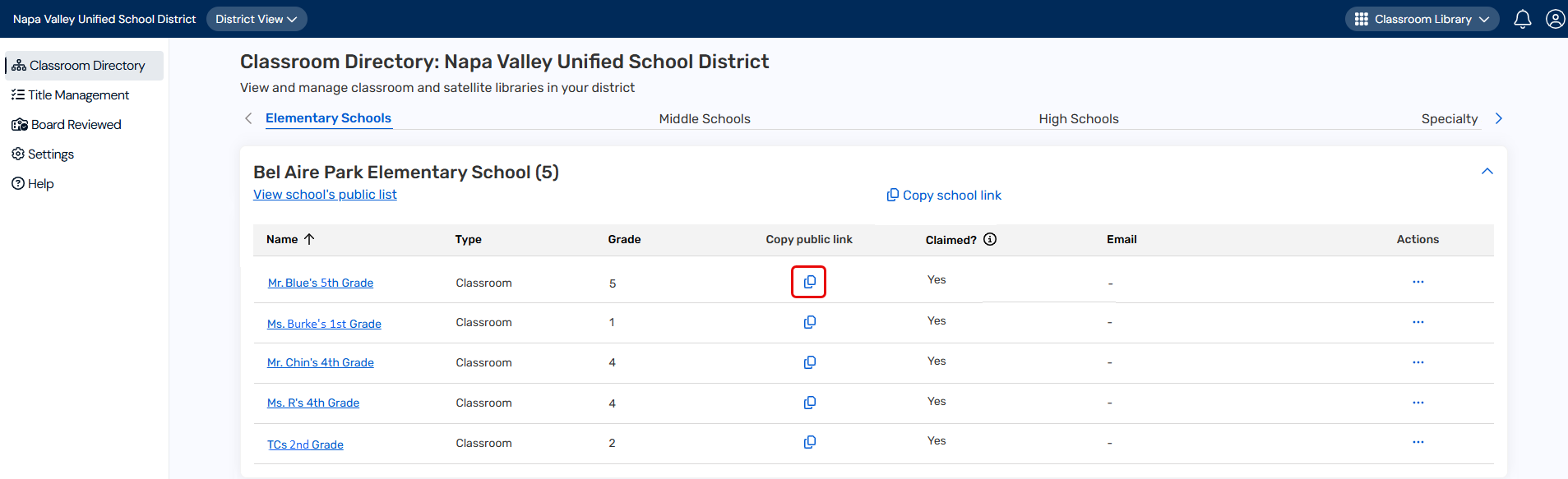Expand the Classroom Library dropdown
The image size is (1568, 479).
tap(1422, 19)
